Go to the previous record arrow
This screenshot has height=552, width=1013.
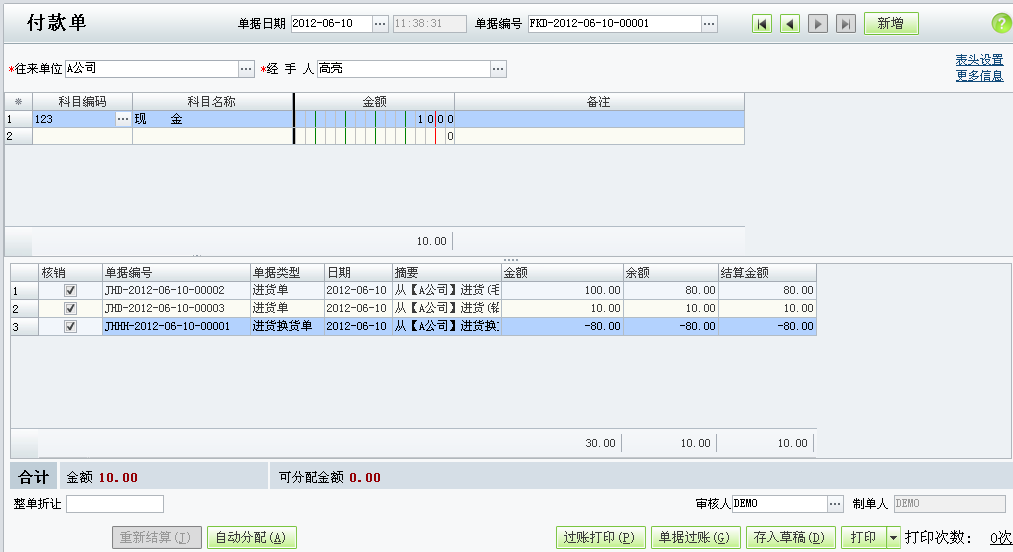click(x=789, y=24)
